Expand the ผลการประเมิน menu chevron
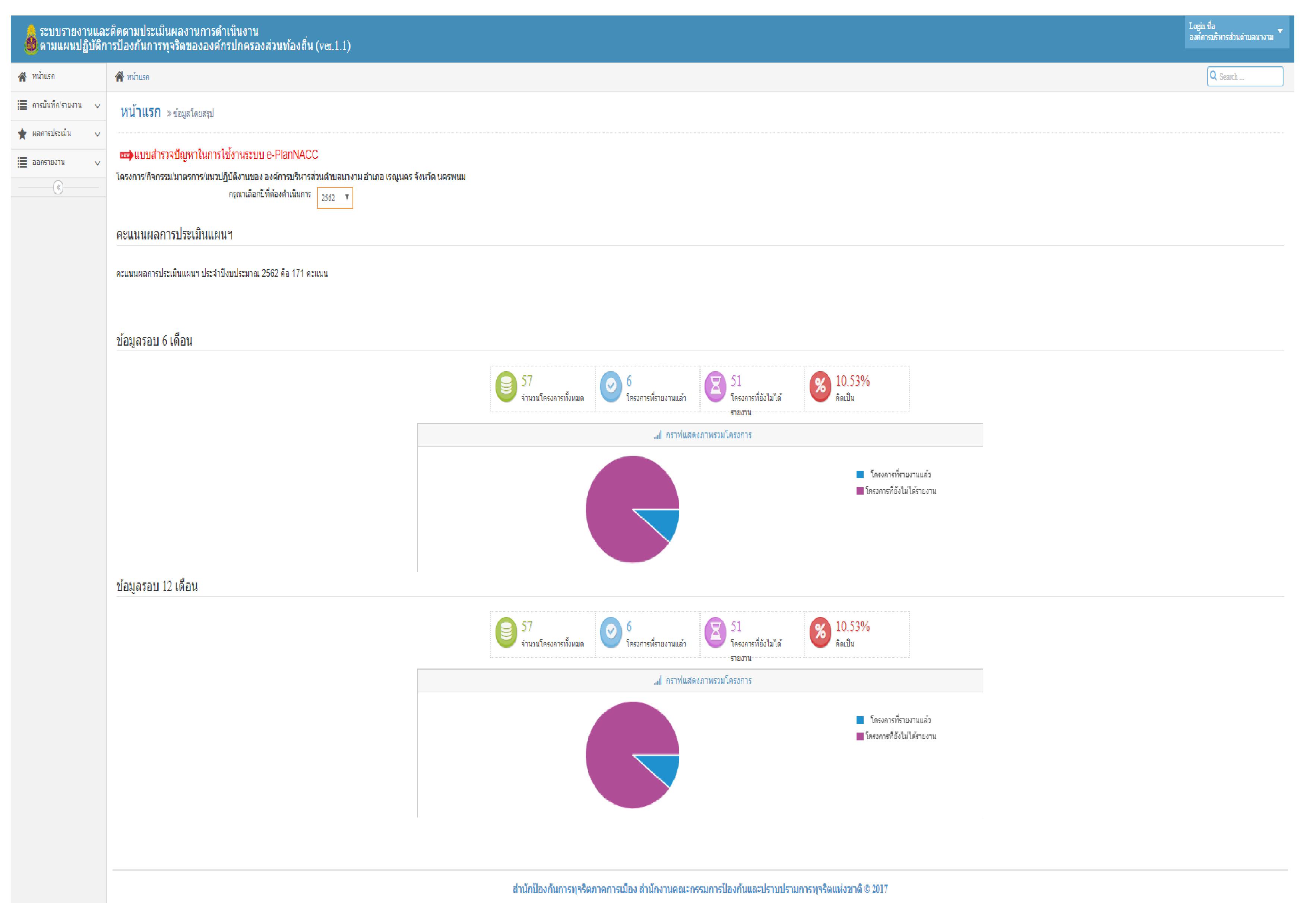 pos(97,135)
